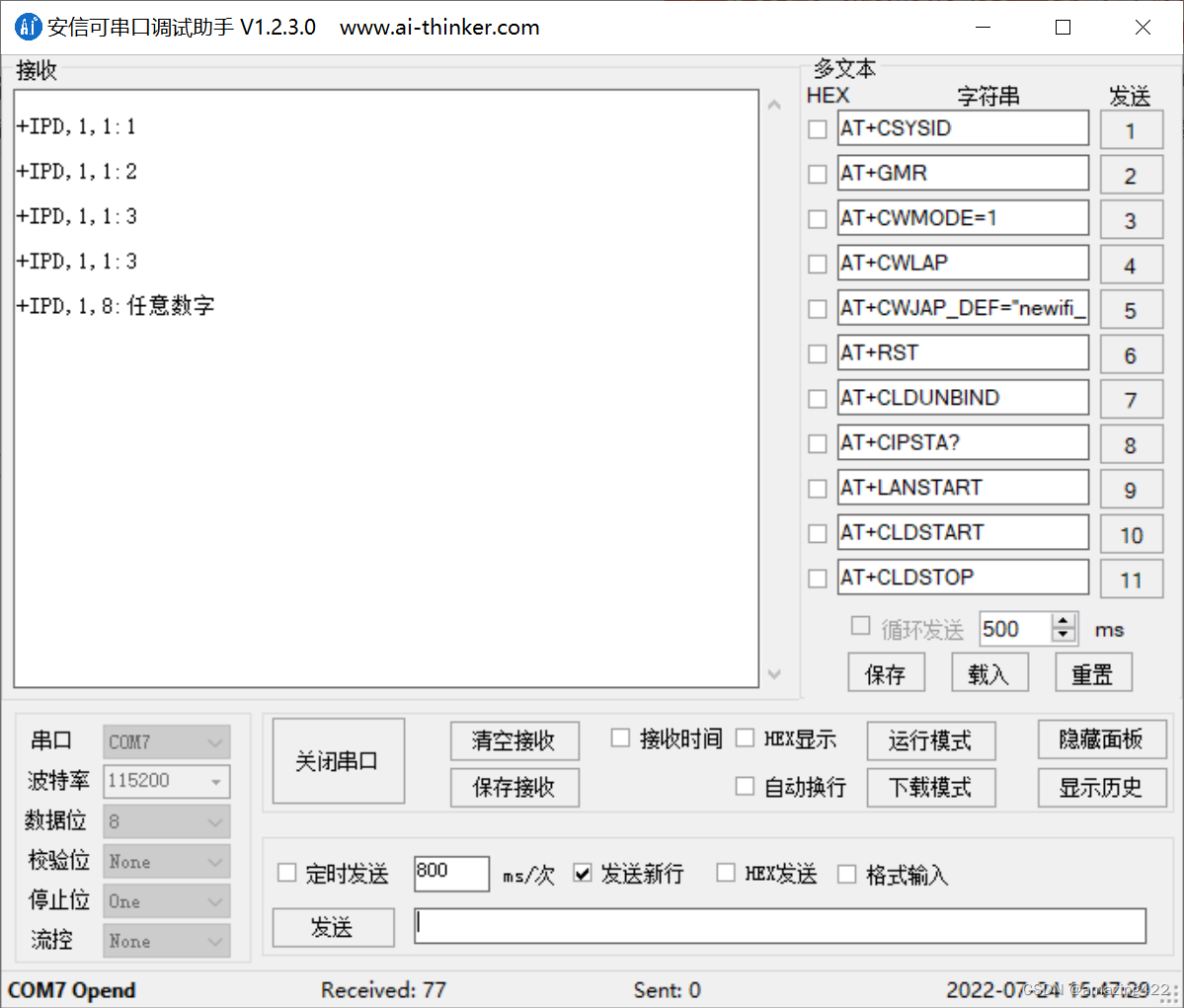Toggle the 自动换行 auto wrap checkbox
Image resolution: width=1184 pixels, height=1008 pixels.
pos(745,786)
